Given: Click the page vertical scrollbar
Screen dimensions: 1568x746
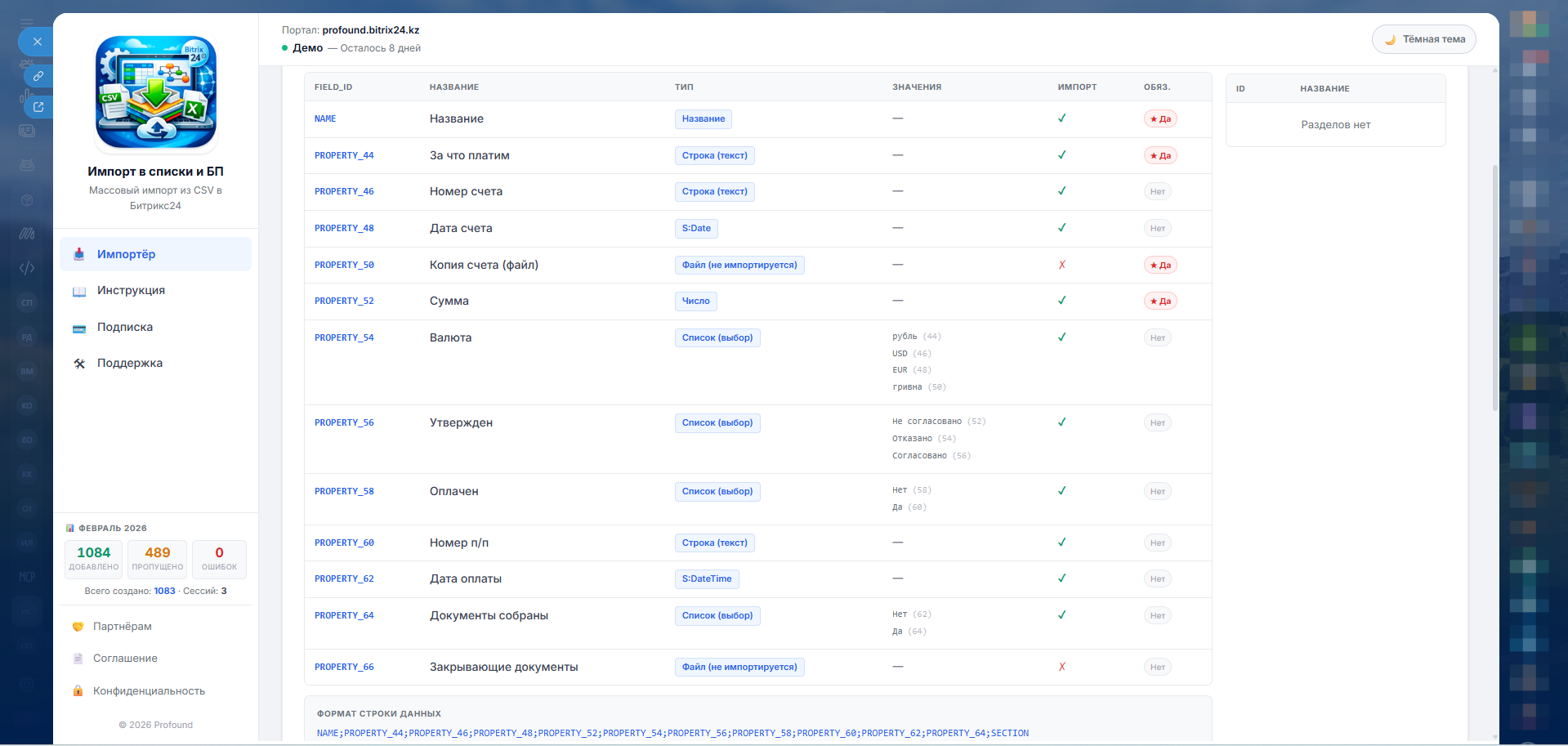Looking at the screenshot, I should coord(1494,286).
